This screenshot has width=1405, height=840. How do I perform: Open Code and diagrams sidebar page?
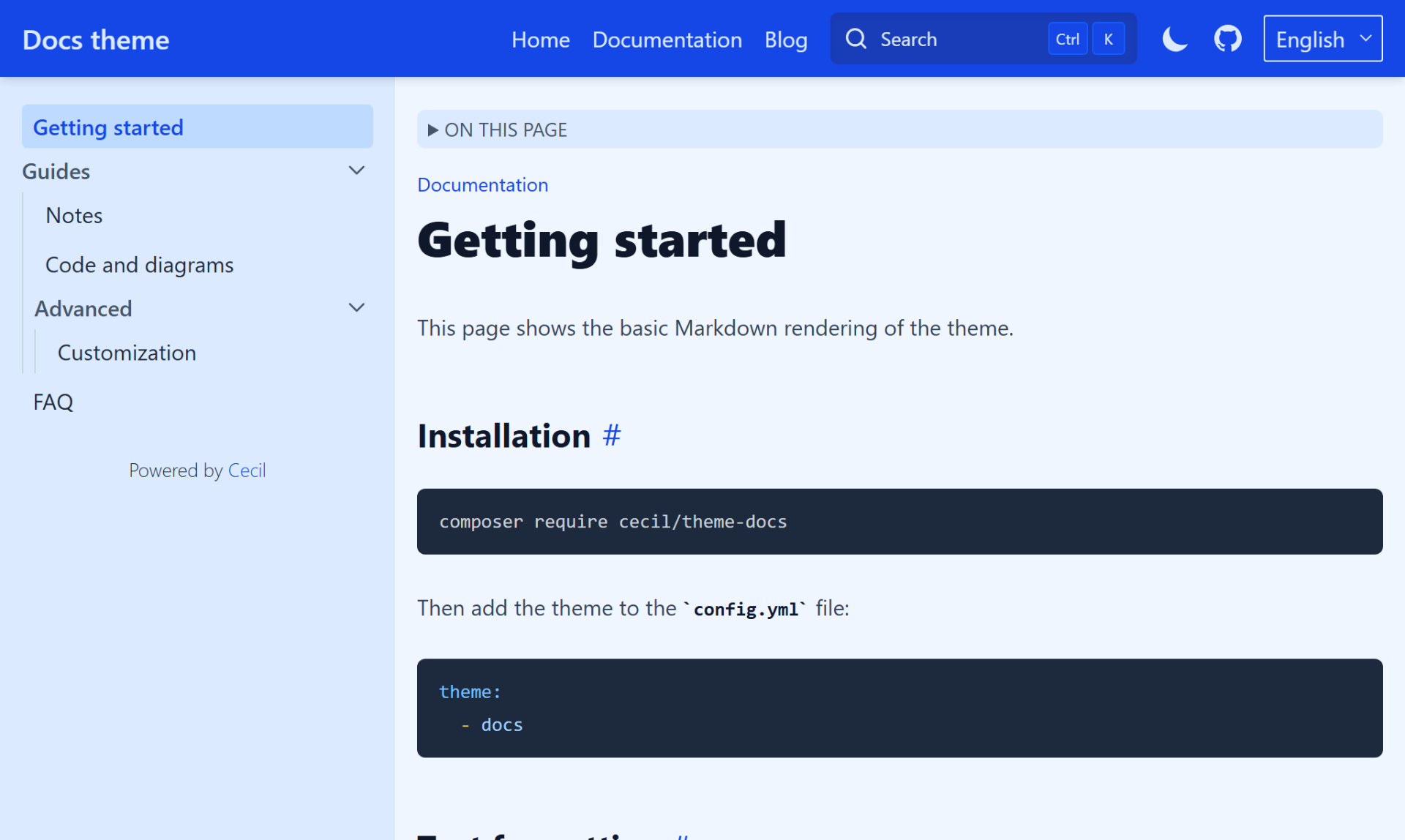[139, 264]
